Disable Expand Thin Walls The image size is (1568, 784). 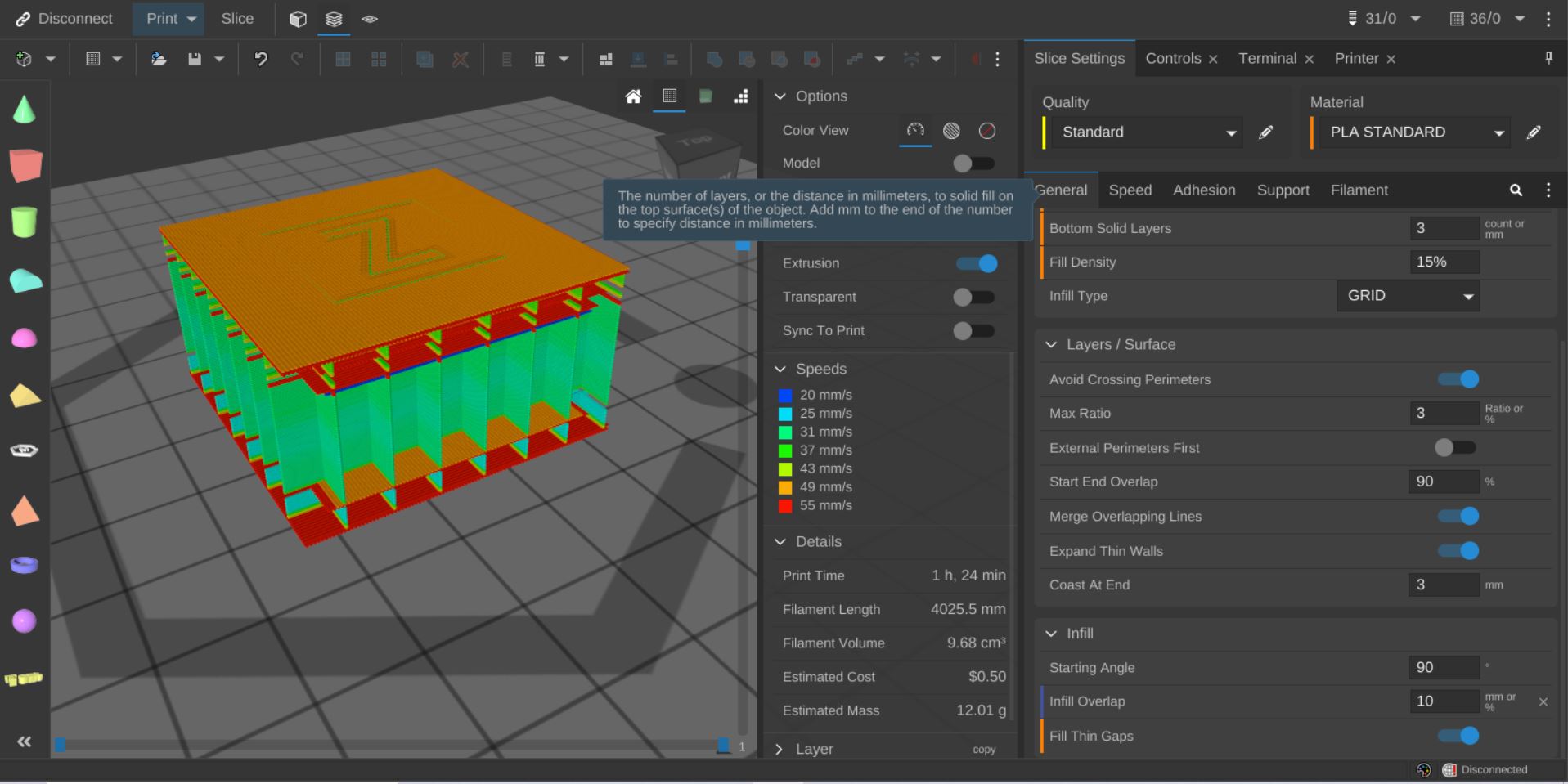coord(1459,551)
